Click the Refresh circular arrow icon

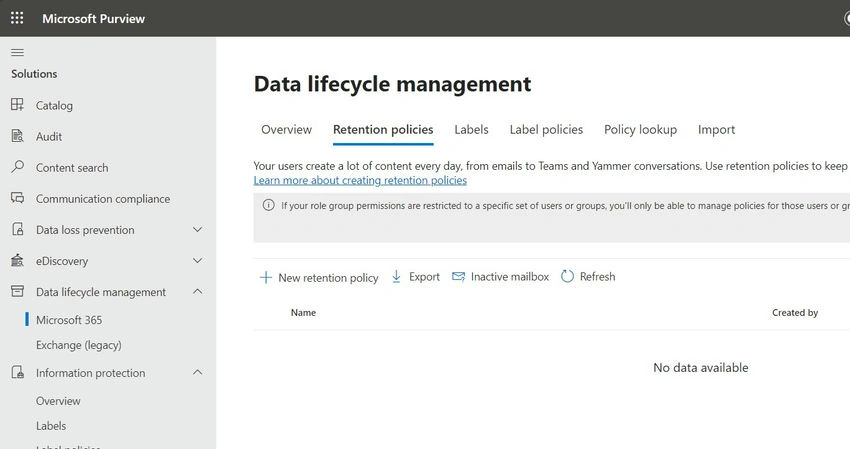coord(567,277)
